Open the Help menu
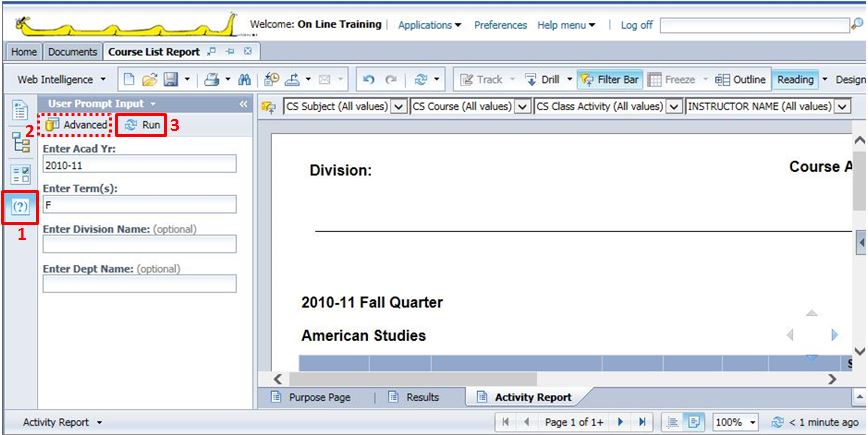Viewport: 868px width, 435px height. [x=566, y=25]
